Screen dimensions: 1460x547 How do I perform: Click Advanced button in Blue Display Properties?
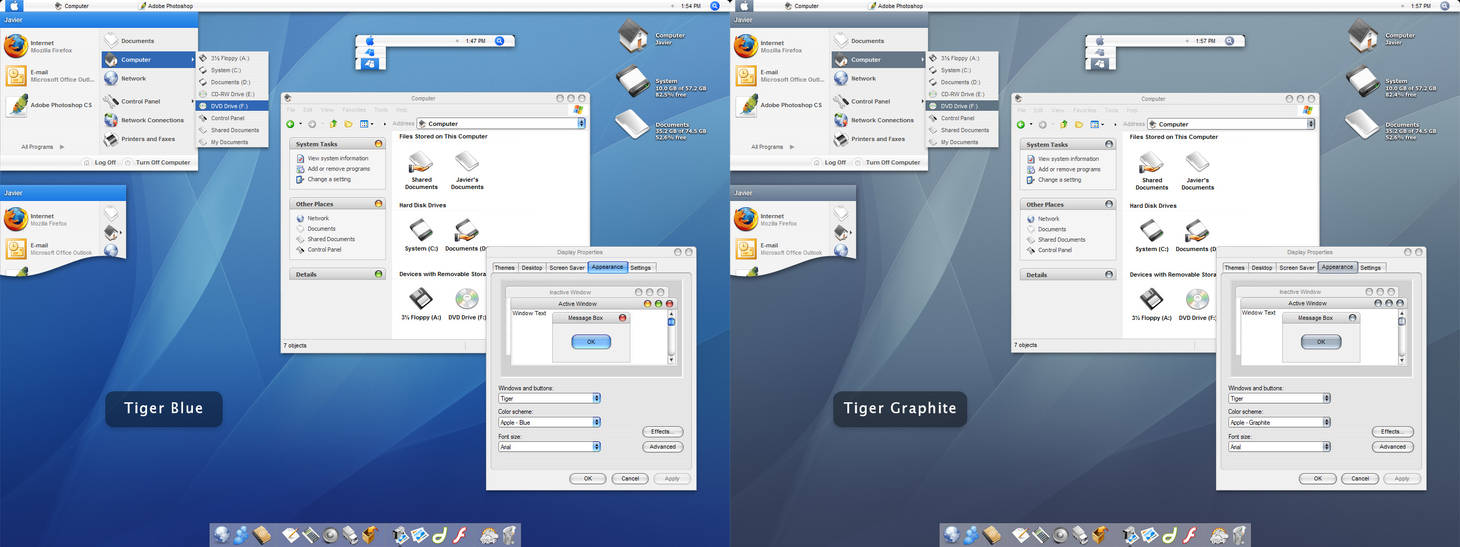tap(662, 447)
